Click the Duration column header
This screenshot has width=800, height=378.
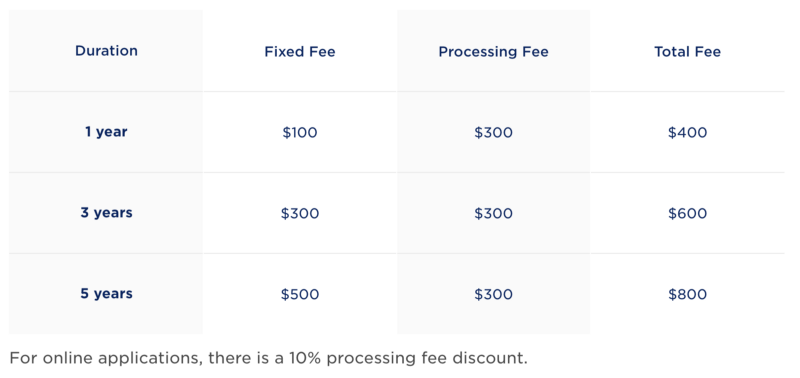(106, 51)
